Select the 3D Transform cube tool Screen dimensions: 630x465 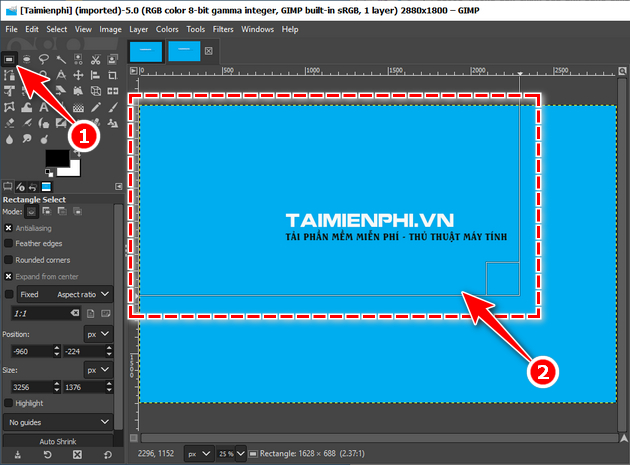click(96, 91)
